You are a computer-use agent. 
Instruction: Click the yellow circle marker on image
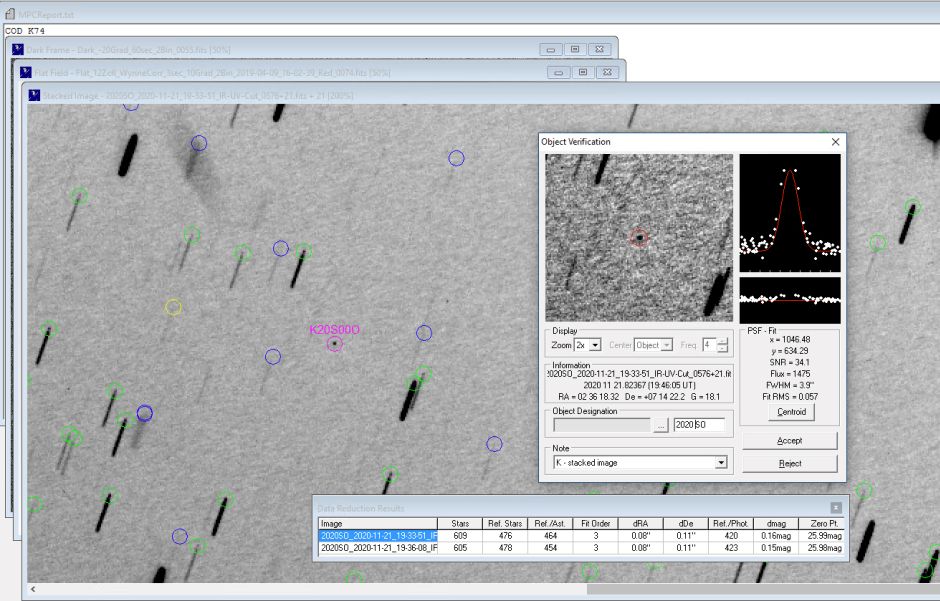(173, 307)
